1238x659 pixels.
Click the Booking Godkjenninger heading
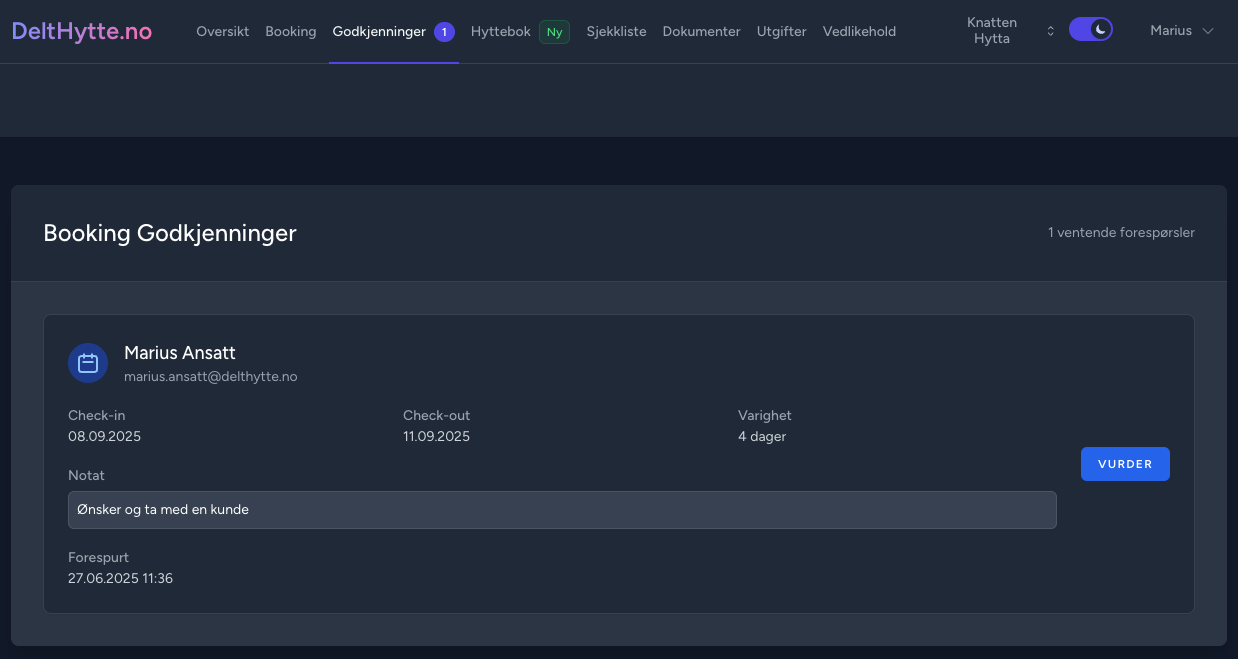pyautogui.click(x=170, y=233)
